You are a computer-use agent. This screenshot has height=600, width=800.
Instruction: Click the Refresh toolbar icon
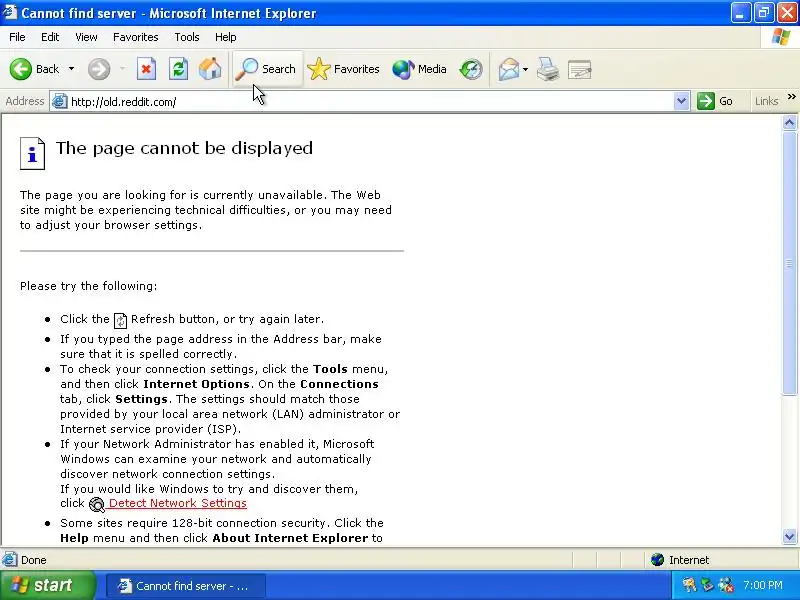pos(178,69)
